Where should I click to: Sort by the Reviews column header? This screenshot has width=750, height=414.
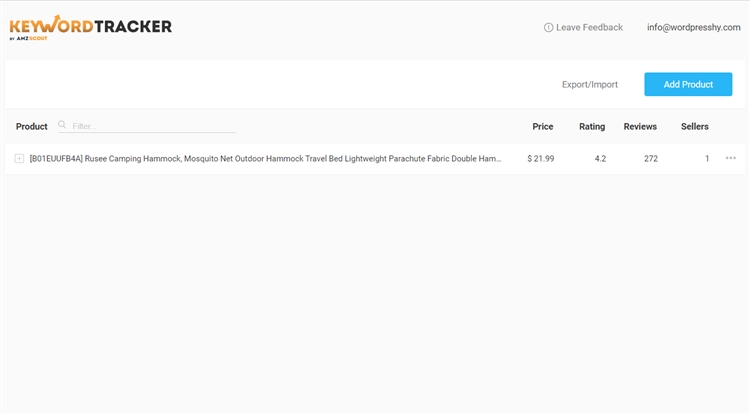pos(640,127)
